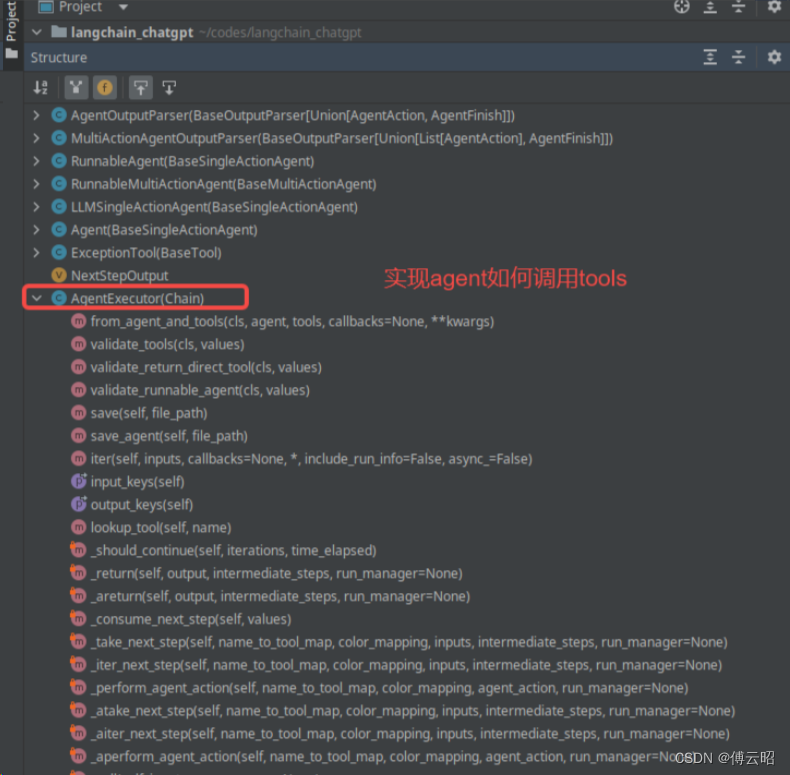
Task: Select ExceptionTool(BaseTool) class row
Action: click(x=146, y=252)
